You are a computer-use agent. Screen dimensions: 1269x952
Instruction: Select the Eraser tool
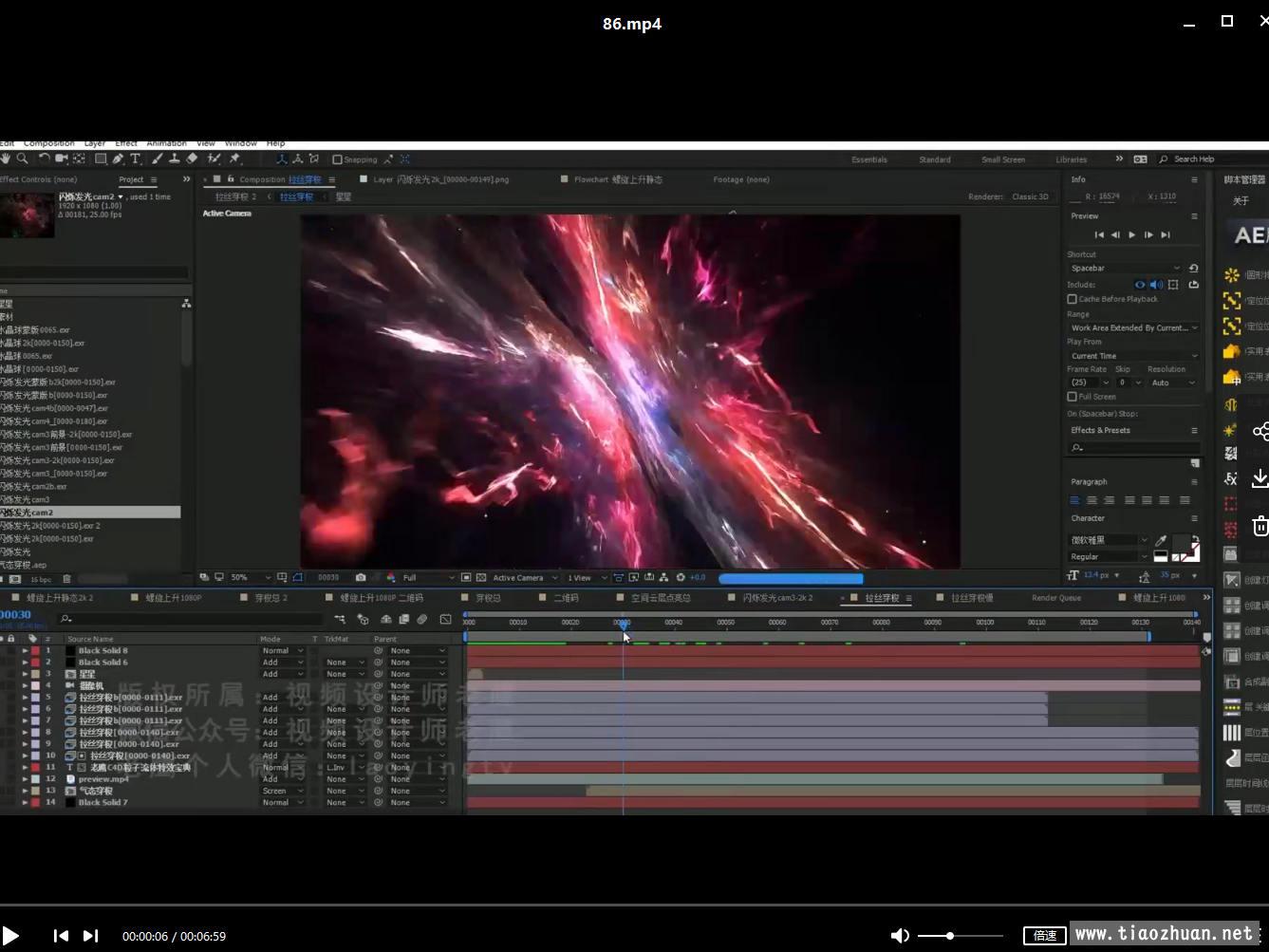192,159
